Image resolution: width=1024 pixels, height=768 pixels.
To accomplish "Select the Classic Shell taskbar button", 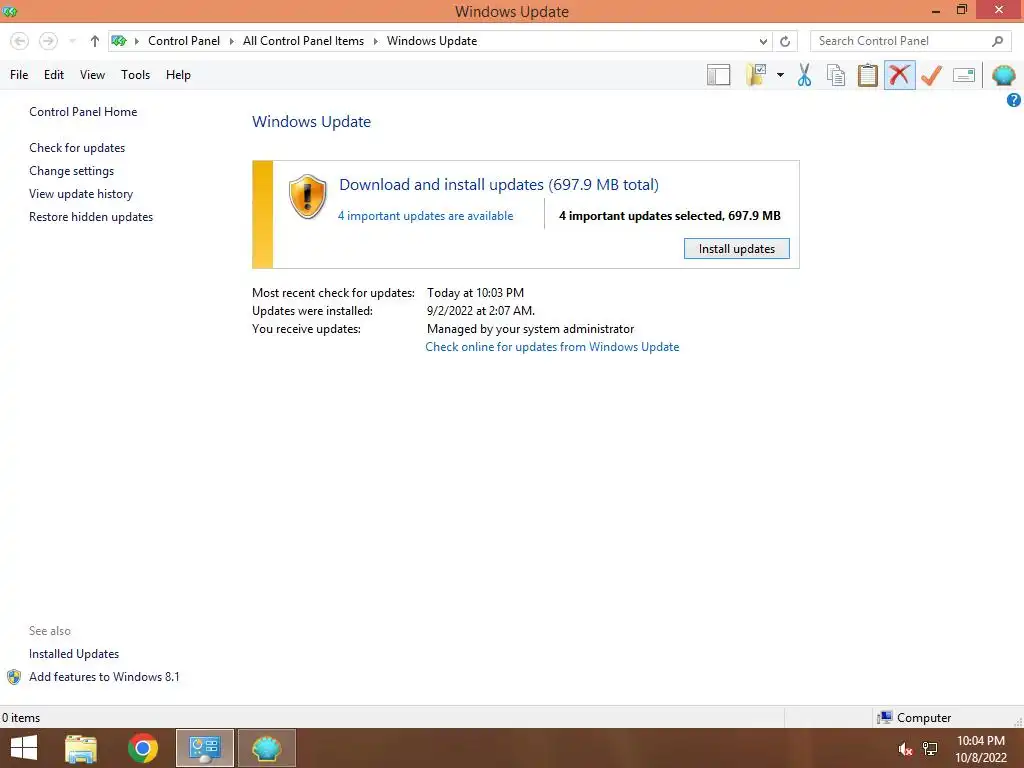I will click(x=266, y=748).
